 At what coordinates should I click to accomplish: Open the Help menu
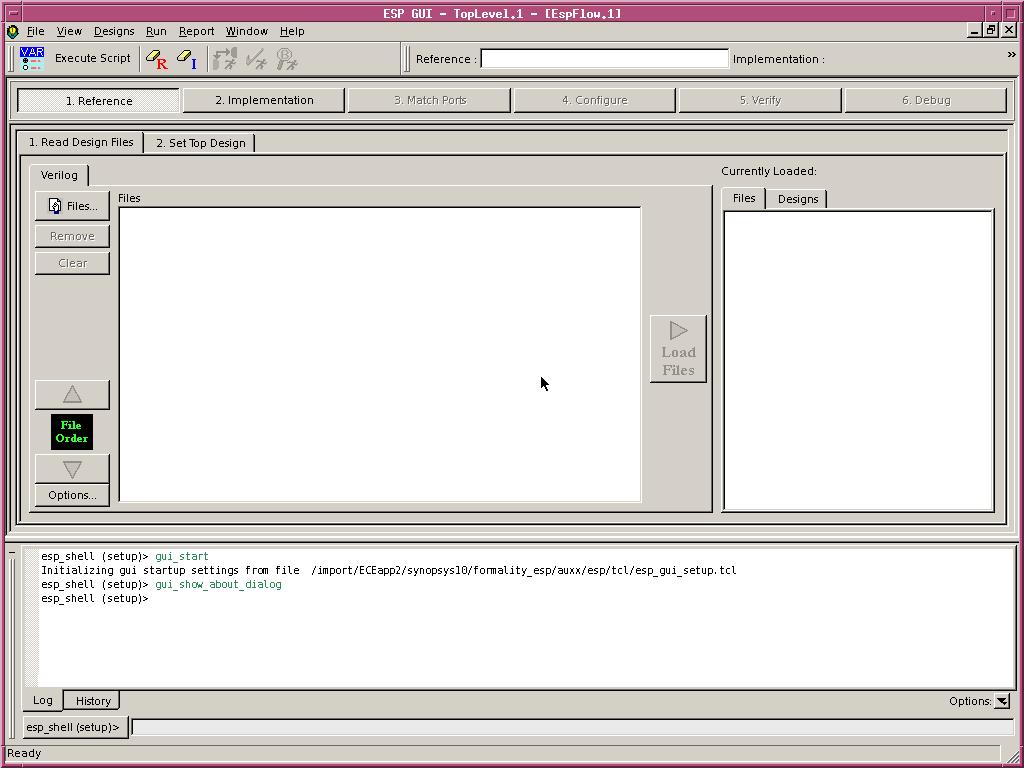pyautogui.click(x=292, y=31)
